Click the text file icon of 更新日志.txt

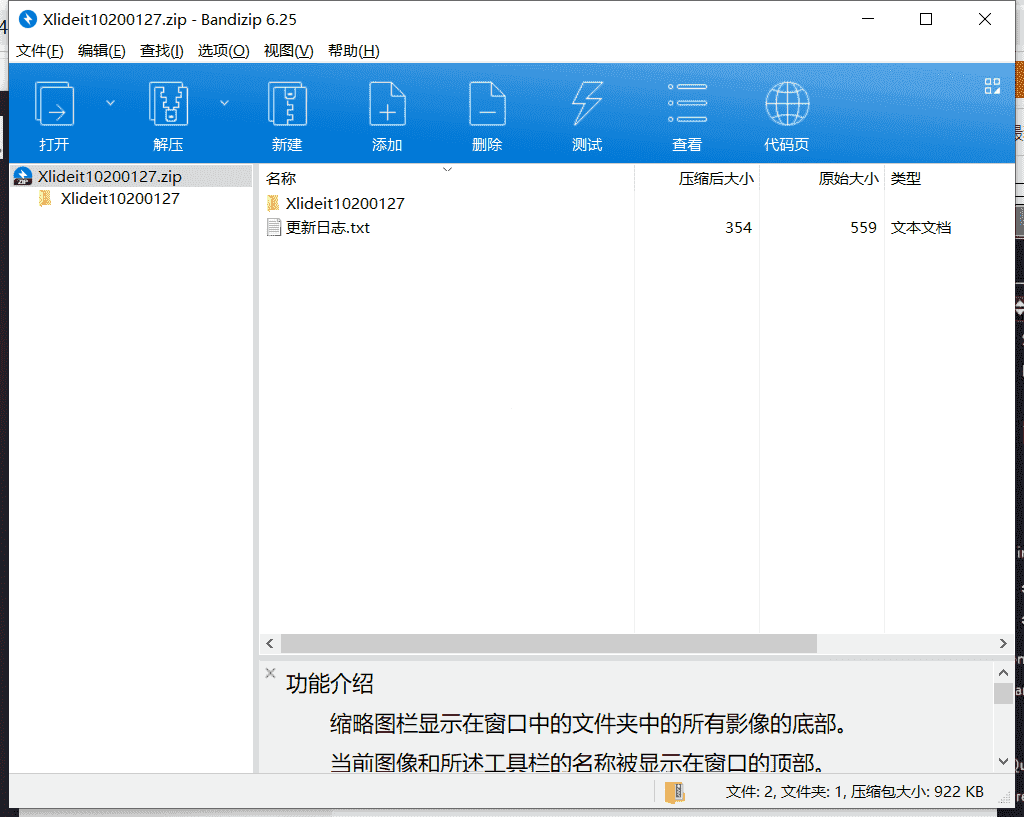click(274, 227)
